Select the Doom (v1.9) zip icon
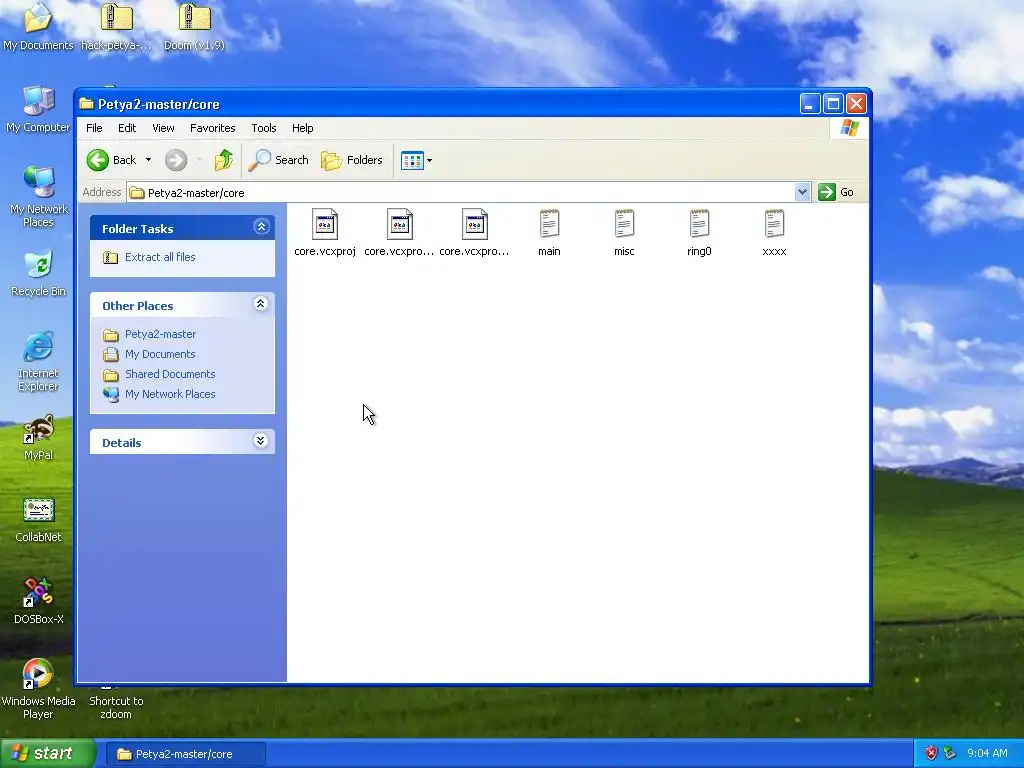This screenshot has width=1024, height=768. tap(195, 26)
